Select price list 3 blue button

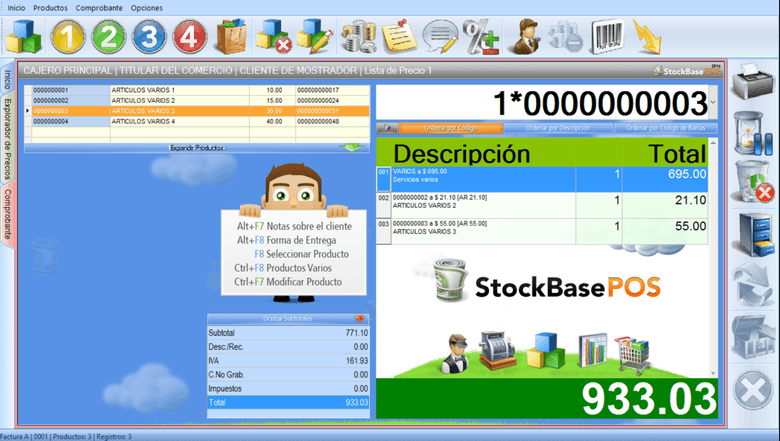coord(149,36)
